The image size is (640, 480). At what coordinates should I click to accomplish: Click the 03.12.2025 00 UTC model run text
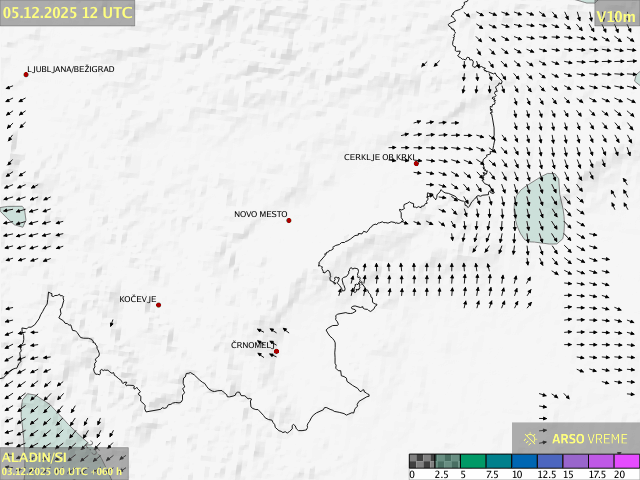(x=62, y=471)
